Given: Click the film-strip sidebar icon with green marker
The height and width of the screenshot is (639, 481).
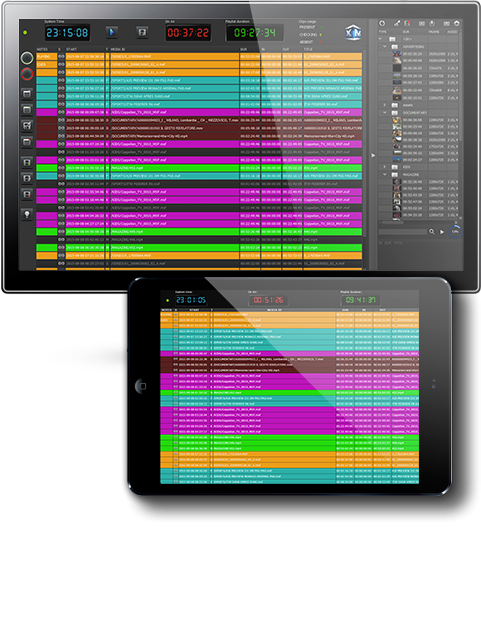Looking at the screenshot, I should click(x=27, y=162).
